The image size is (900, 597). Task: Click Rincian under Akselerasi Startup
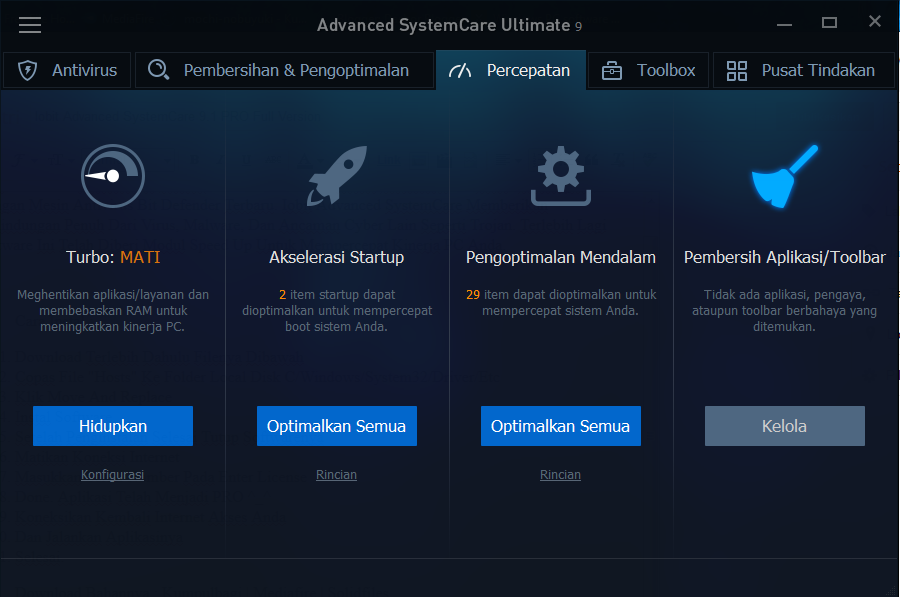[x=336, y=474]
